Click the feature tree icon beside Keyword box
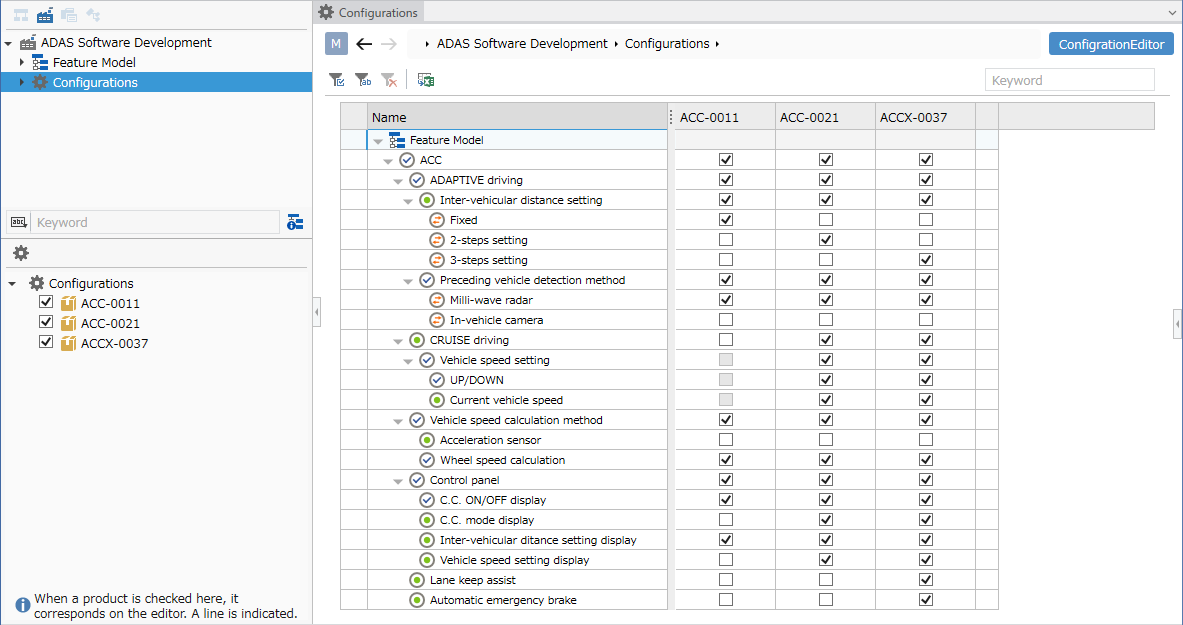This screenshot has width=1183, height=625. click(295, 222)
